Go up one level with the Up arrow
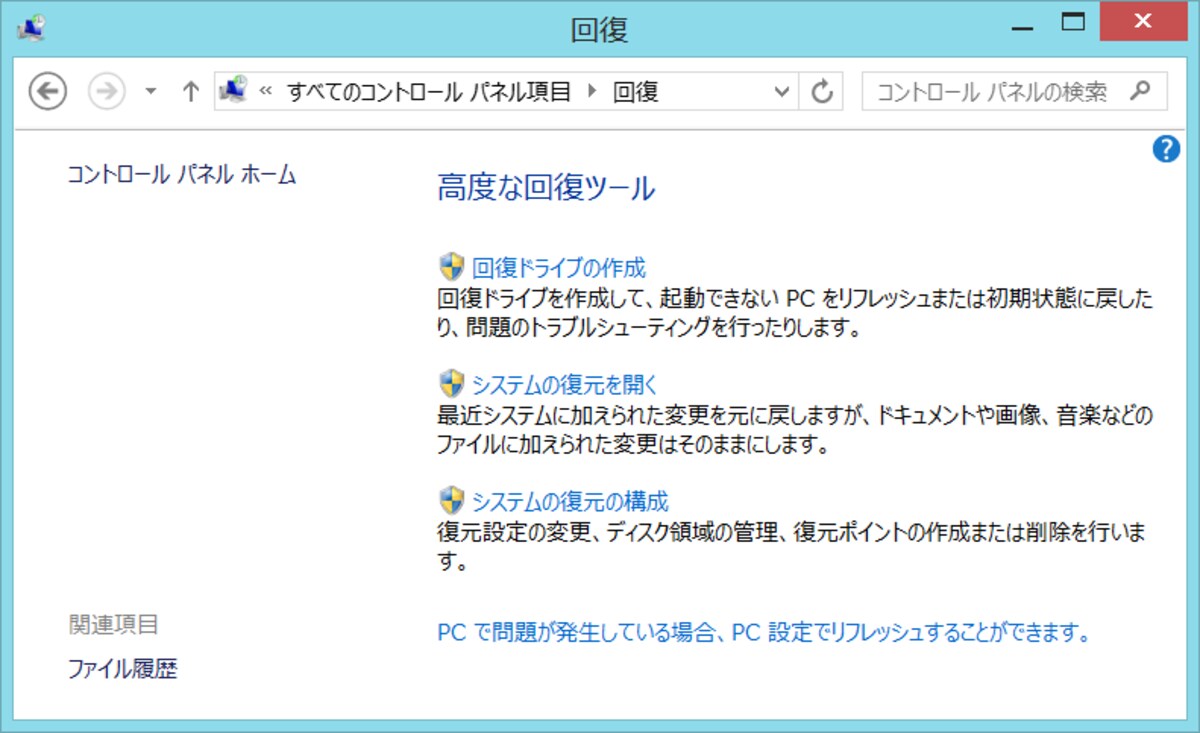Viewport: 1200px width, 733px height. (191, 92)
